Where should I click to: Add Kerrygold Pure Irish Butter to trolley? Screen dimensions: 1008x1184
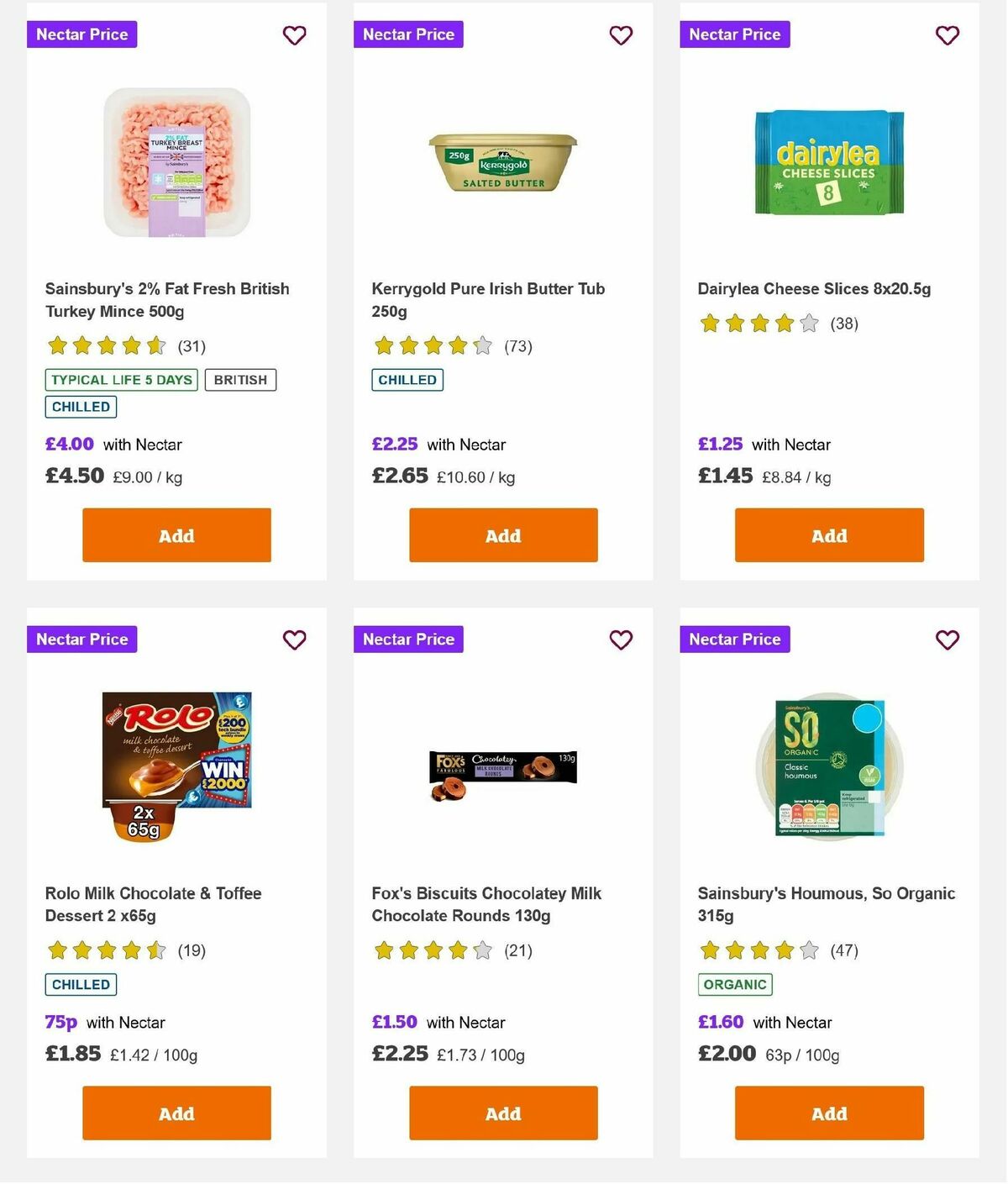pos(502,534)
